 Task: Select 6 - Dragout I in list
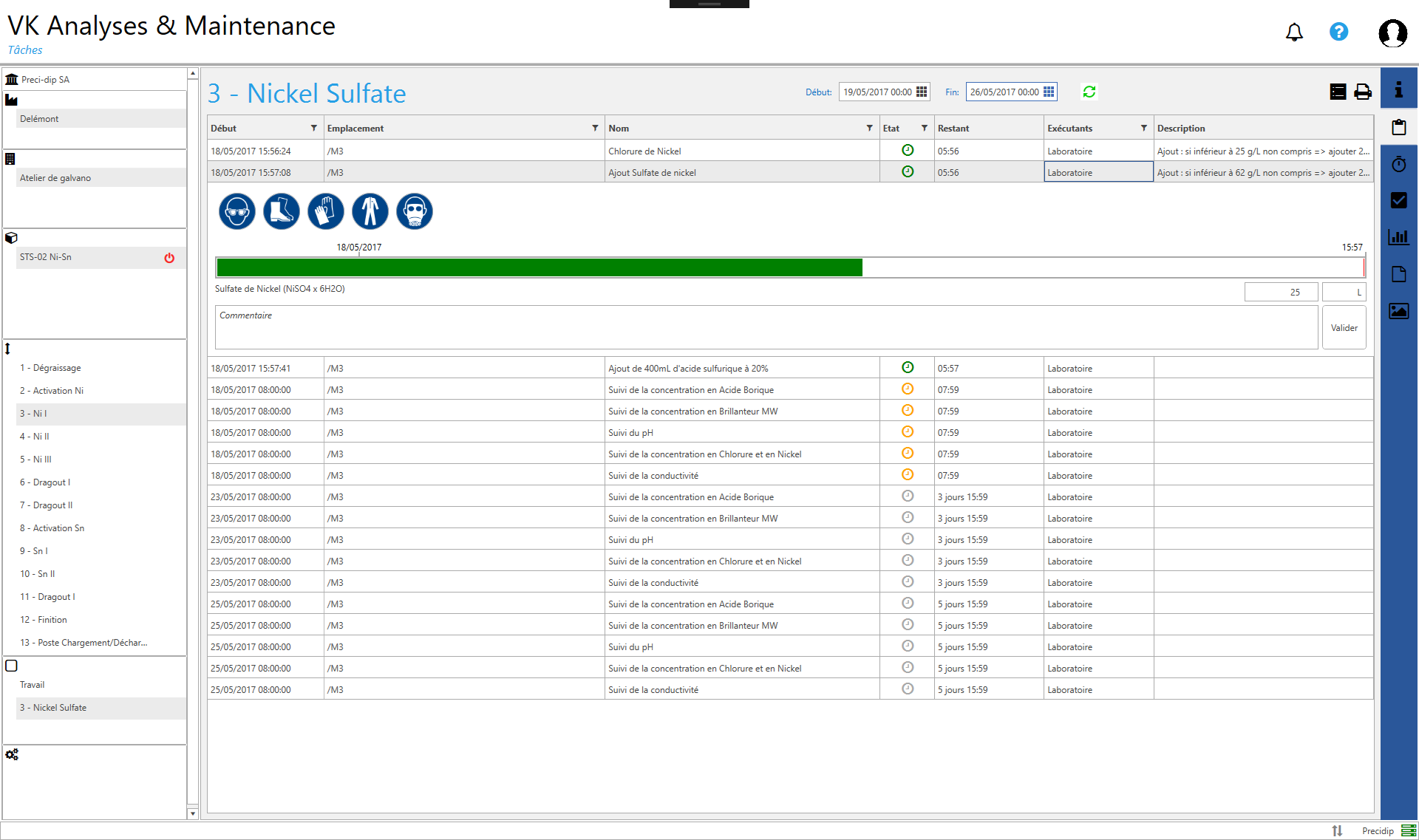click(45, 482)
